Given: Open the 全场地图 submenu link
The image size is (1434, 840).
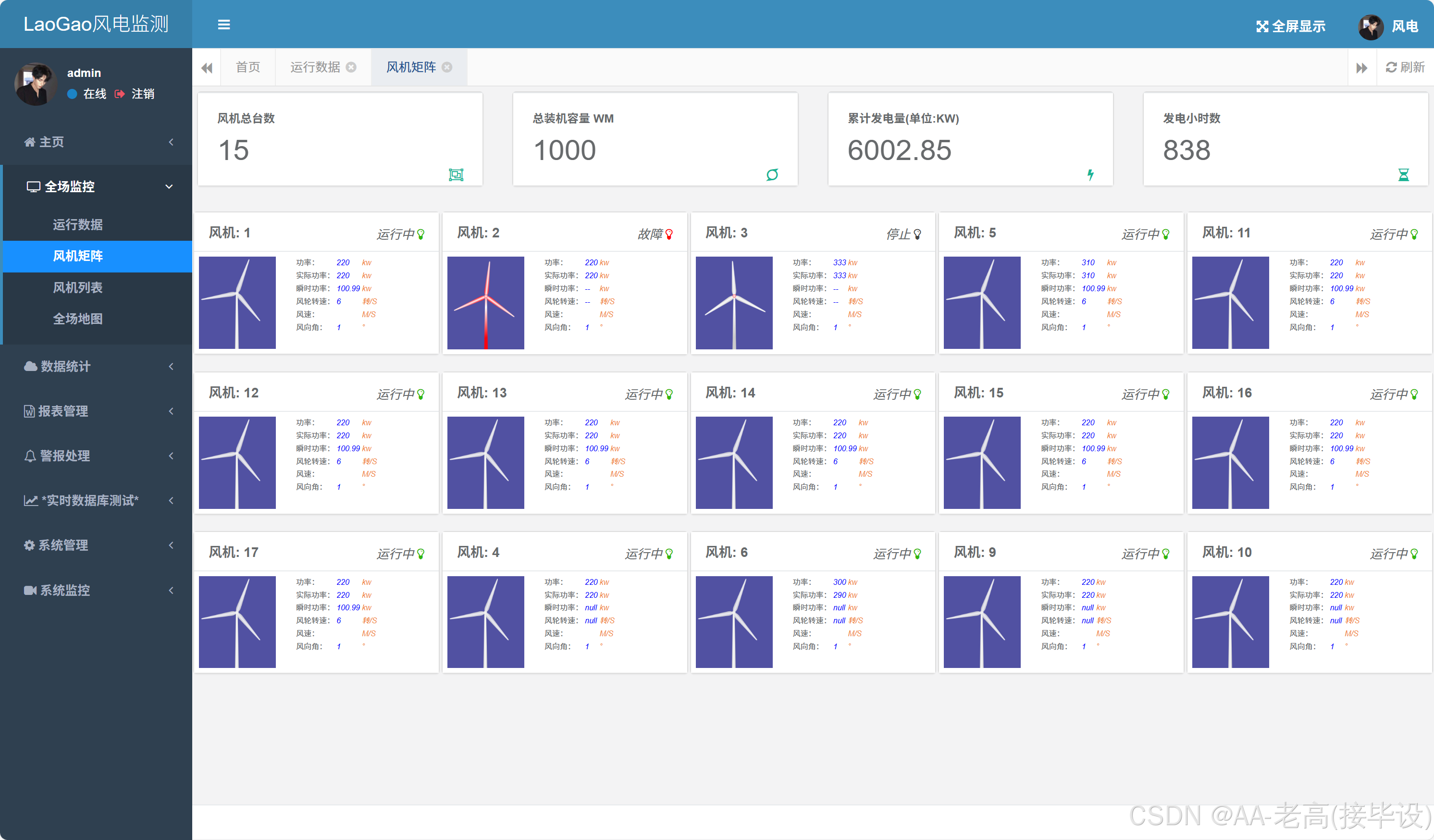Looking at the screenshot, I should (x=78, y=319).
